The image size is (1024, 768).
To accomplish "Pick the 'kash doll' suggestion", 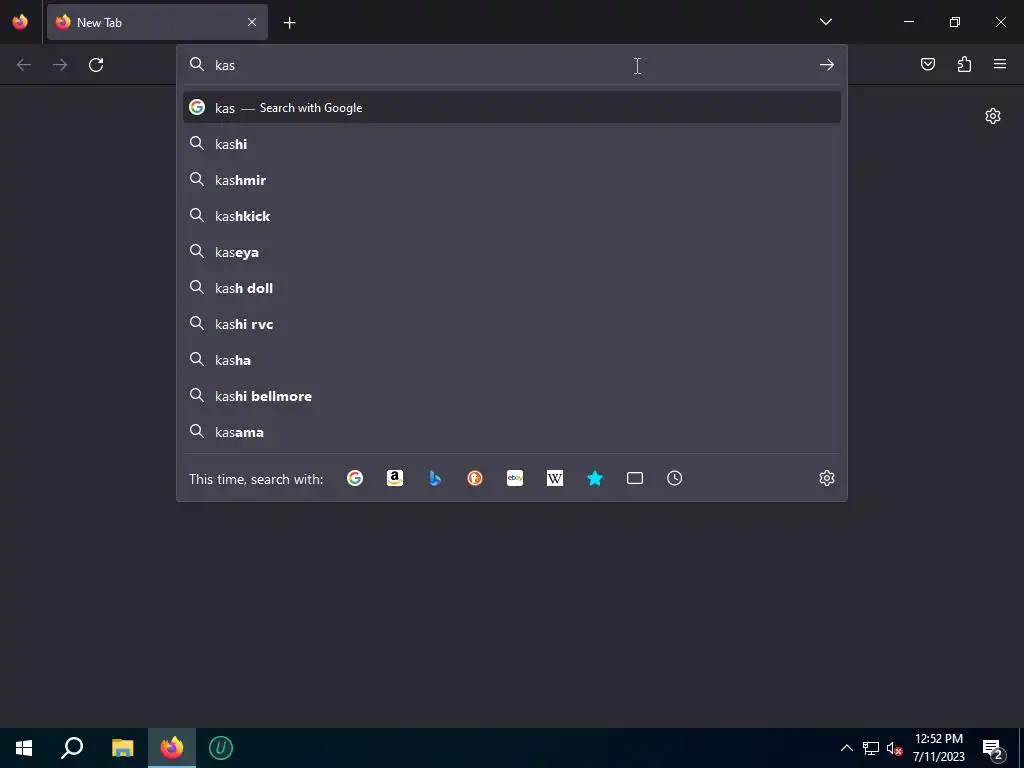I will coord(512,288).
